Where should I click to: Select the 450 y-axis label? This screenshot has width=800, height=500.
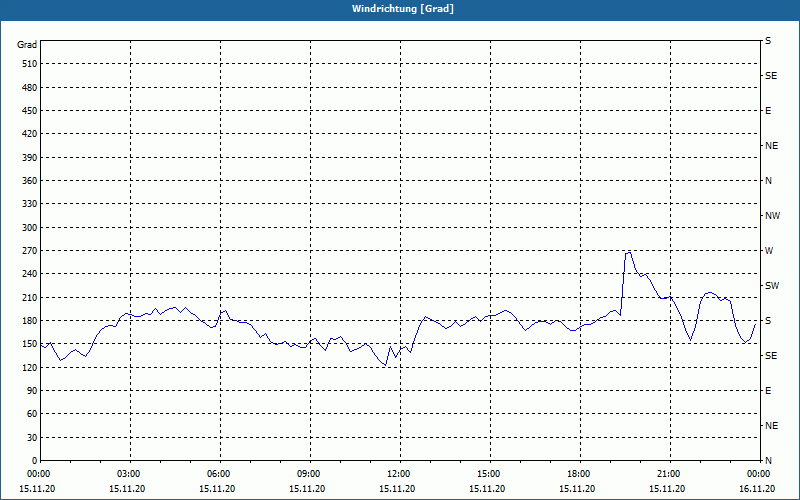30,111
